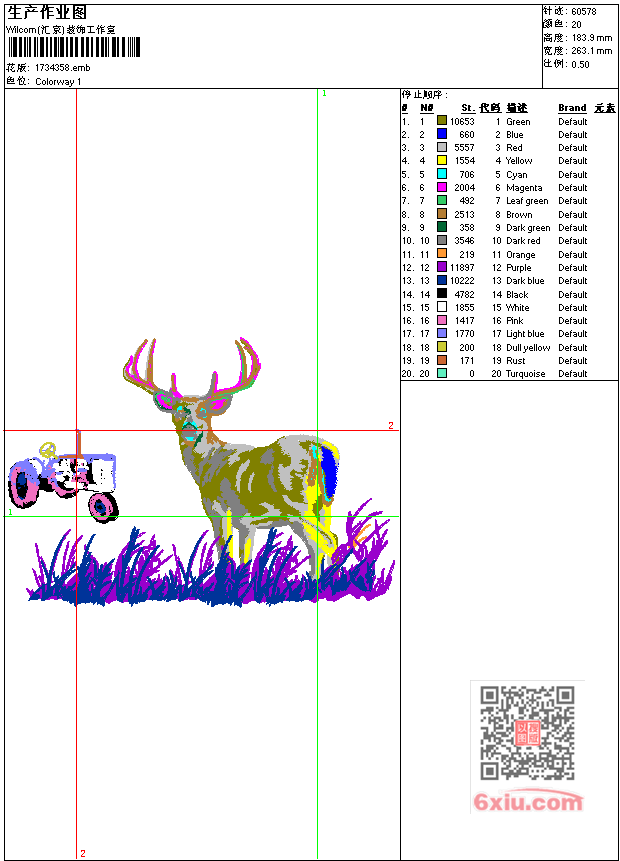Select the Blue thread color swatch

coord(442,133)
